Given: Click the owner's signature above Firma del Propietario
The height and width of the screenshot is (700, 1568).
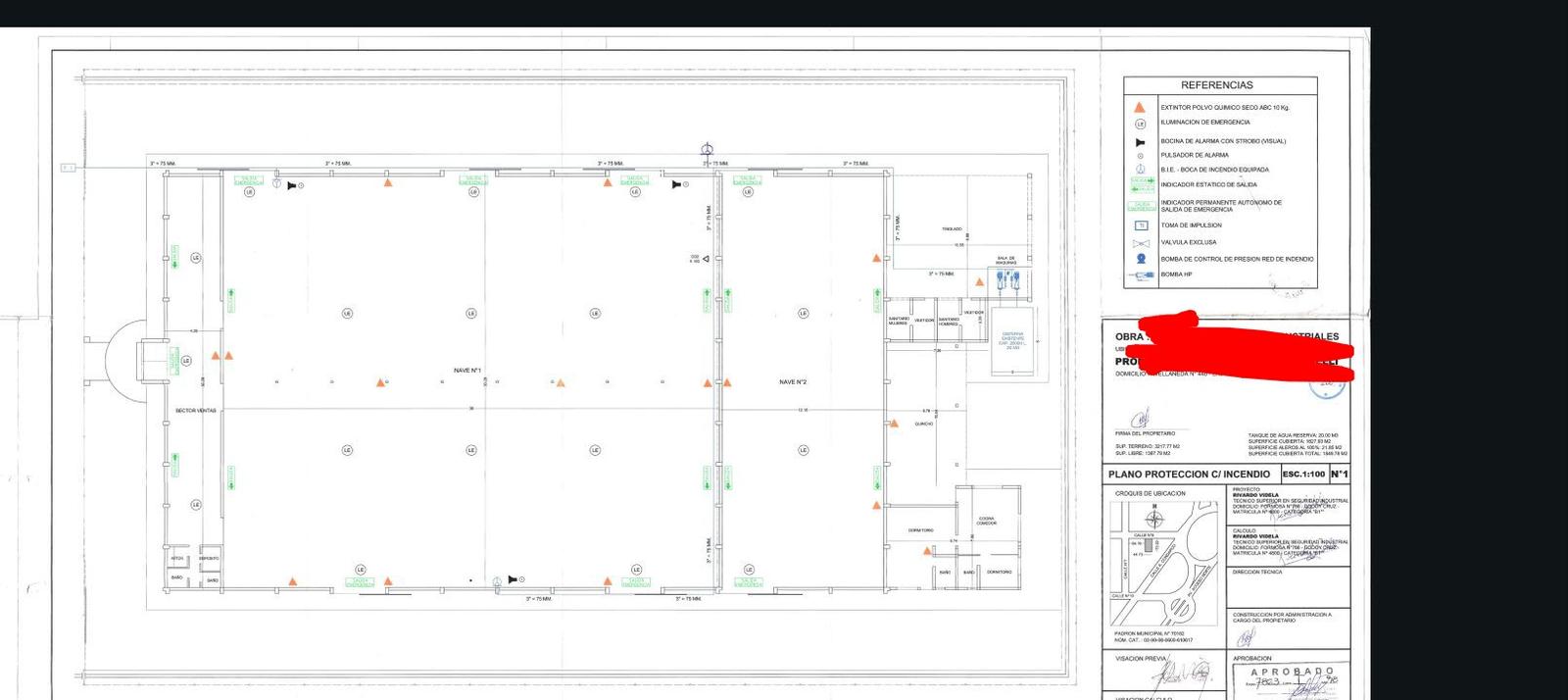Looking at the screenshot, I should pos(1140,420).
